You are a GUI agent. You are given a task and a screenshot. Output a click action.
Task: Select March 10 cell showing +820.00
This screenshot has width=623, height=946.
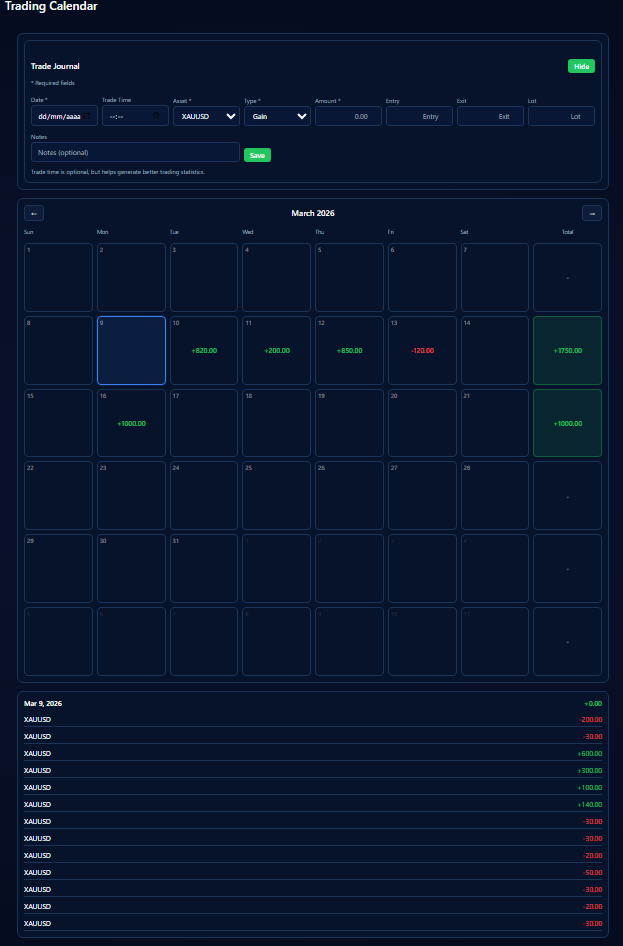click(204, 351)
